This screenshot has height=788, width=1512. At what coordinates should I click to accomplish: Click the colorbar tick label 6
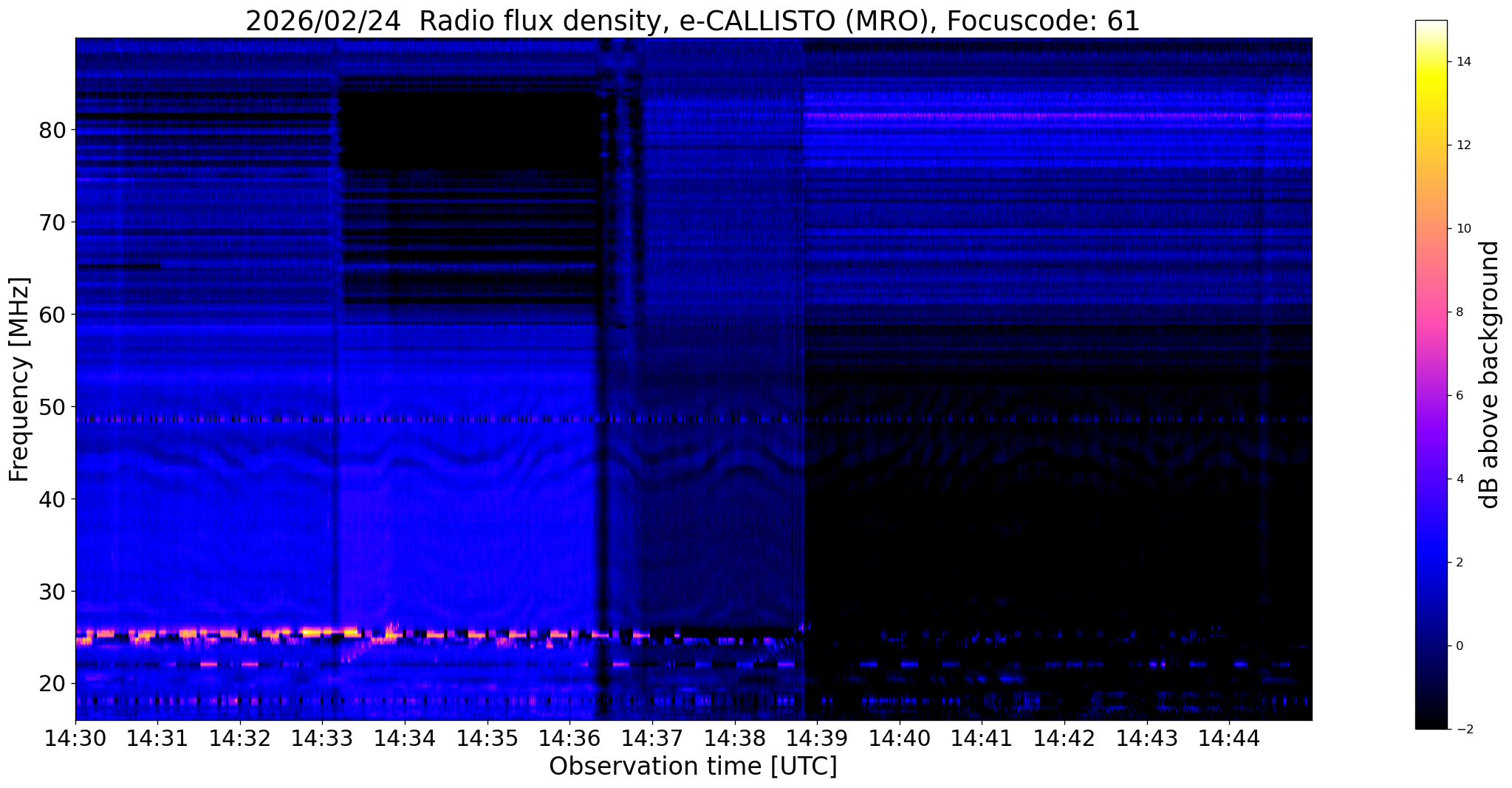tap(1459, 396)
